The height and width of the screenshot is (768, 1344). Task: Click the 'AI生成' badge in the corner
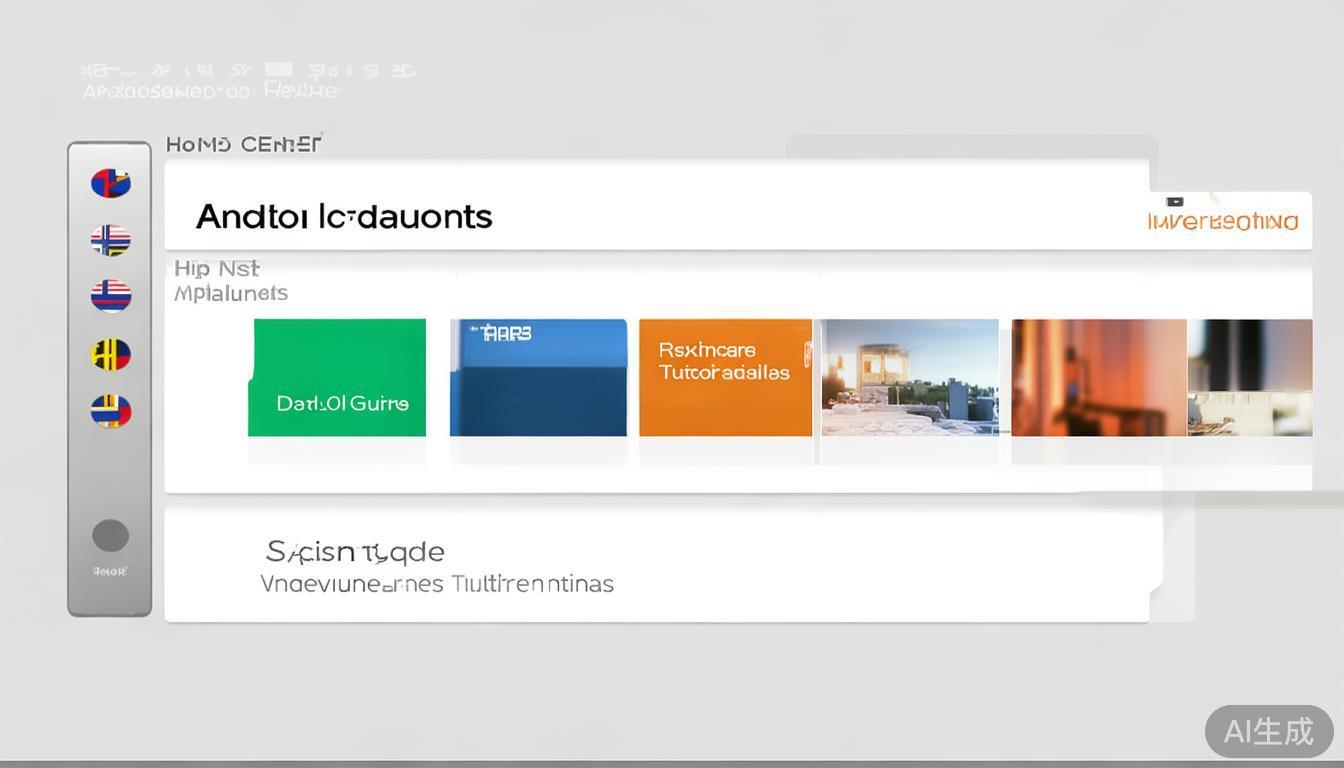1268,732
